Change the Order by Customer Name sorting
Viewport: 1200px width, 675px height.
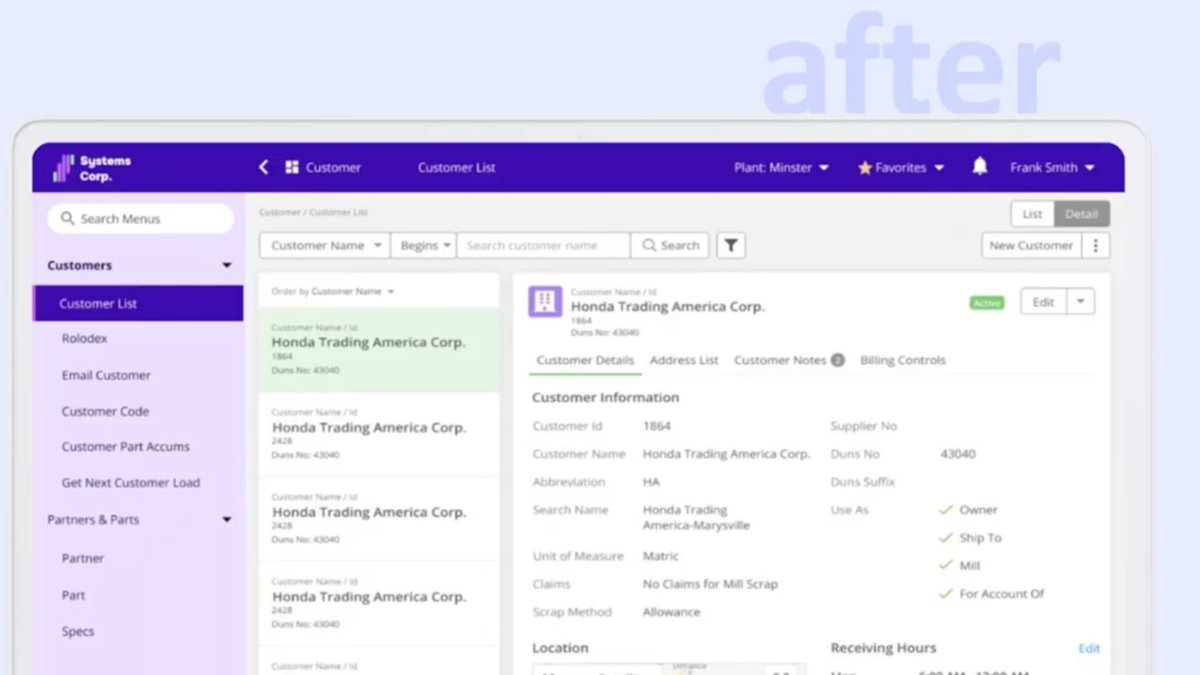(333, 291)
